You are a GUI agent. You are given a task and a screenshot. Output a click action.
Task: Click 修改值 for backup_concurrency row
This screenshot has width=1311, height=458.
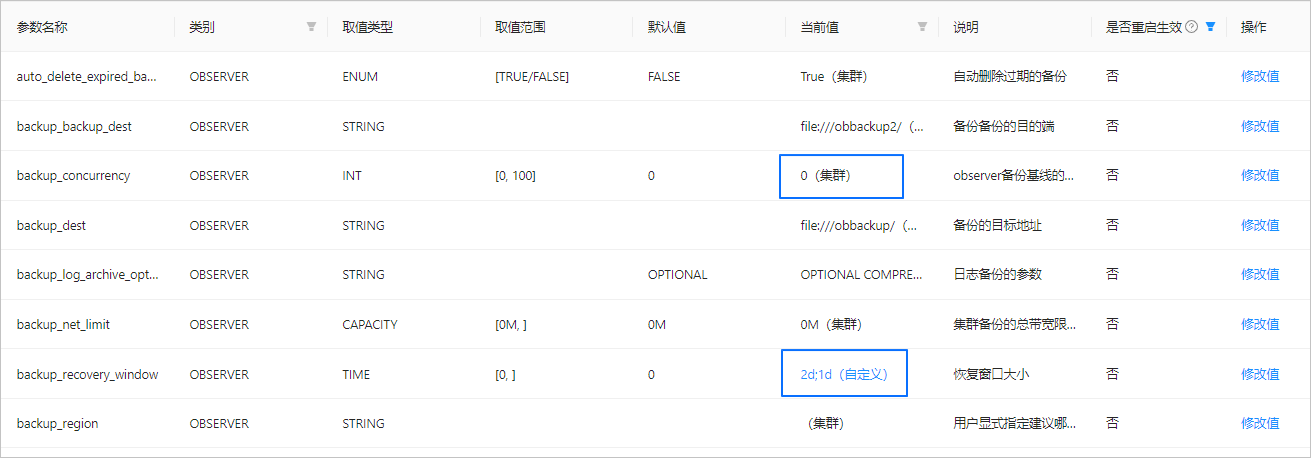1260,175
